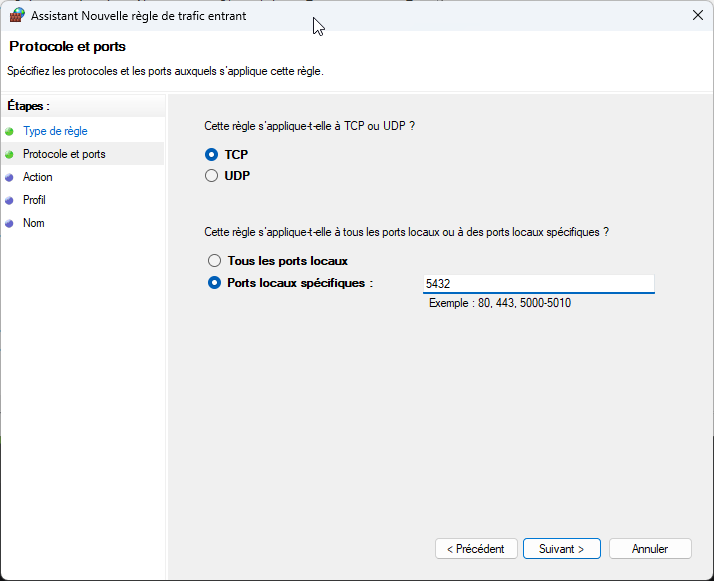Viewport: 714px width, 581px height.
Task: Jump to the Action step label
Action: pyautogui.click(x=38, y=177)
